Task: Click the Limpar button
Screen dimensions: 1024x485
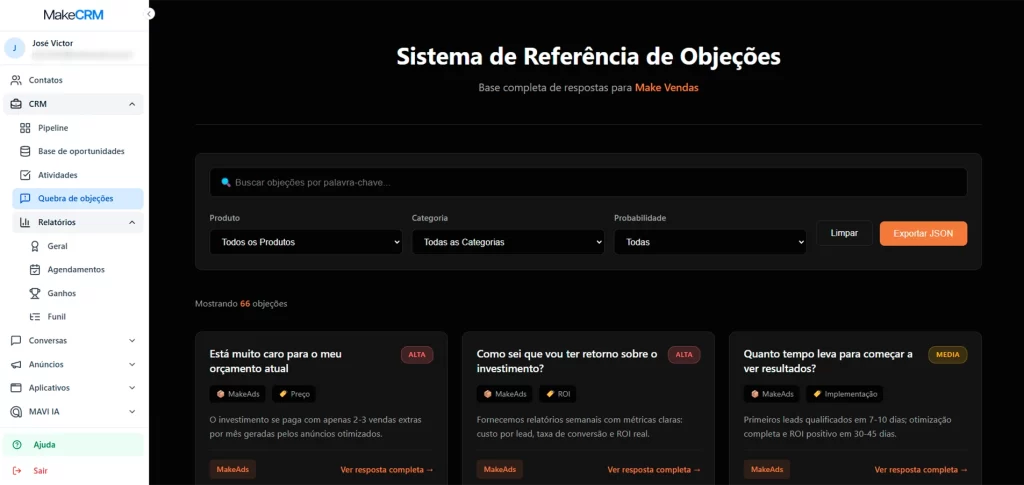Action: (843, 233)
